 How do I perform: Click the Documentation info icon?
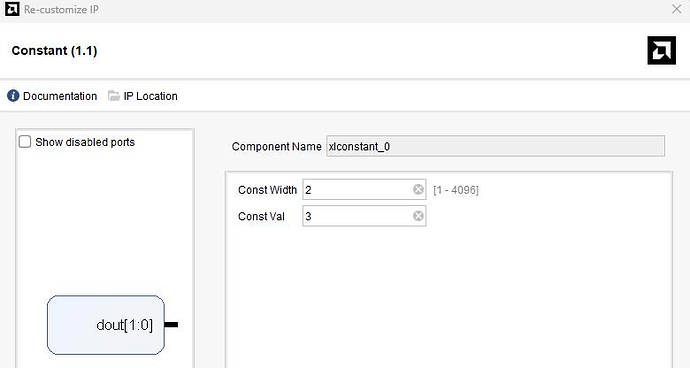tap(13, 96)
